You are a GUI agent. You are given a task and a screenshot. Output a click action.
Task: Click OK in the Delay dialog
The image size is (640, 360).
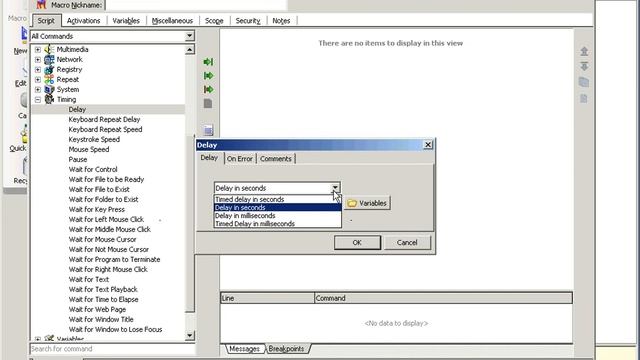pos(357,242)
